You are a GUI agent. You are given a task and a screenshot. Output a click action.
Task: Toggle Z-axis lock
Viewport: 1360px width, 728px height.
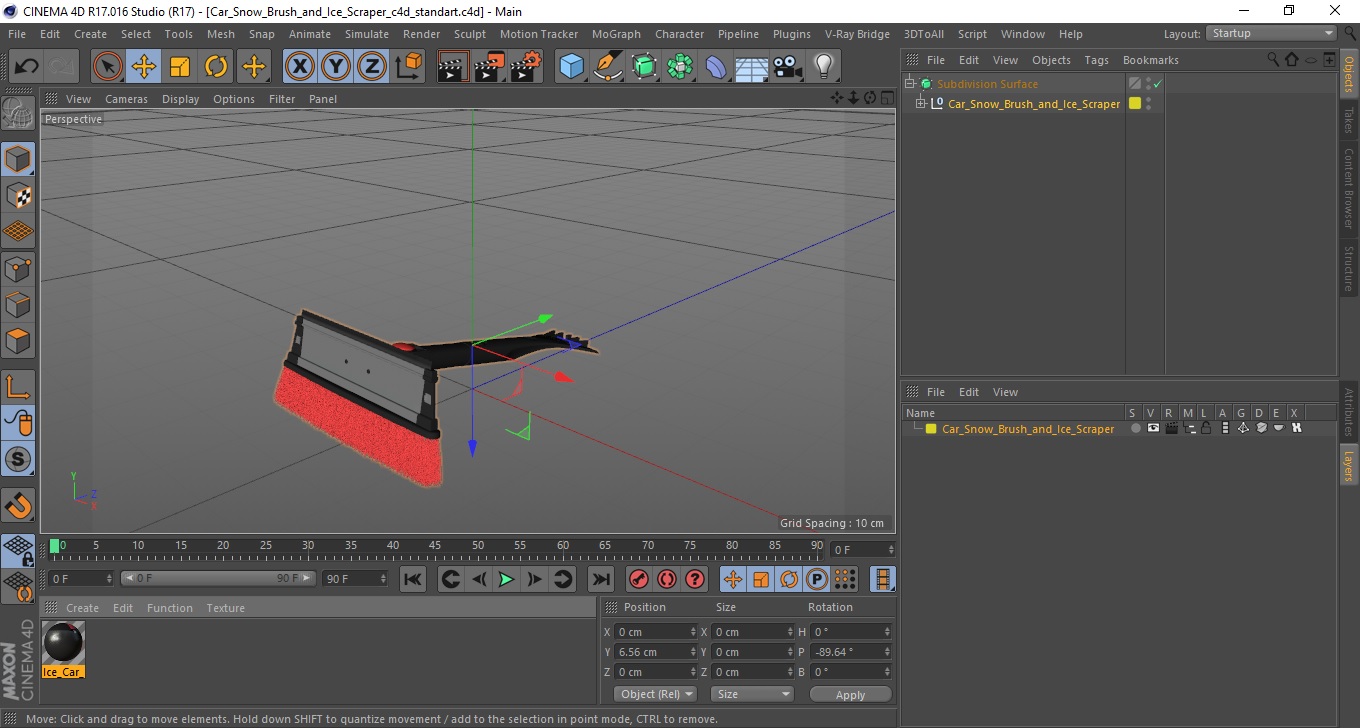tap(372, 67)
